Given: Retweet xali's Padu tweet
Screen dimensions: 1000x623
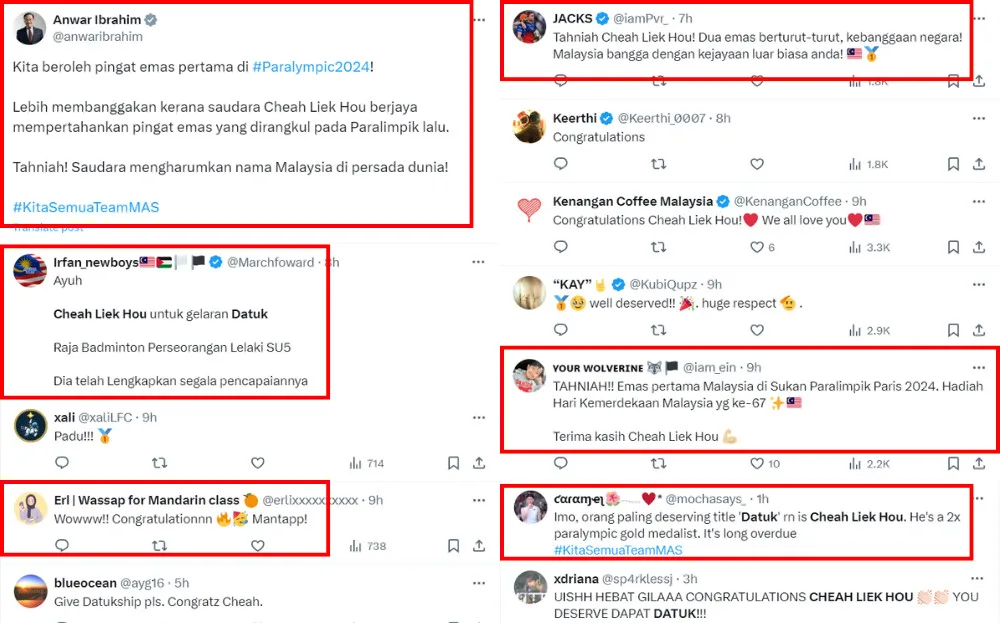Looking at the screenshot, I should [159, 463].
